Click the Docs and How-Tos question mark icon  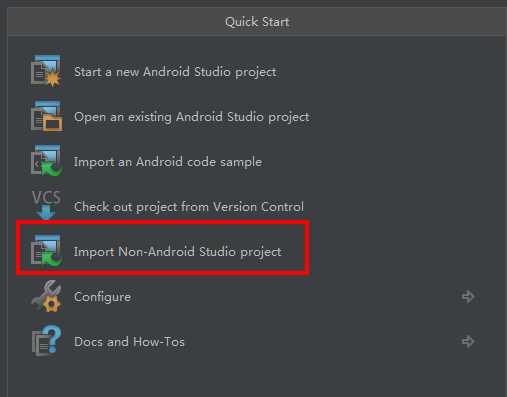pyautogui.click(x=46, y=341)
